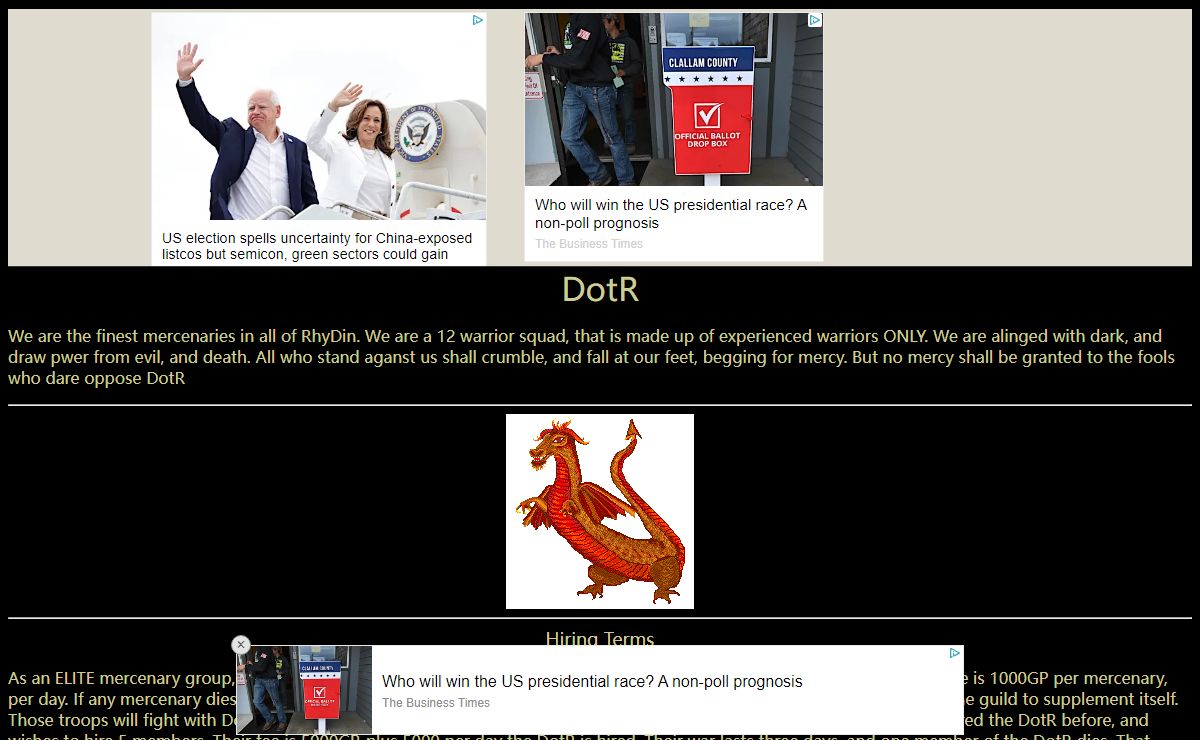
Task: Click the AdChoices icon on the top ballot box ad
Action: pyautogui.click(x=815, y=20)
